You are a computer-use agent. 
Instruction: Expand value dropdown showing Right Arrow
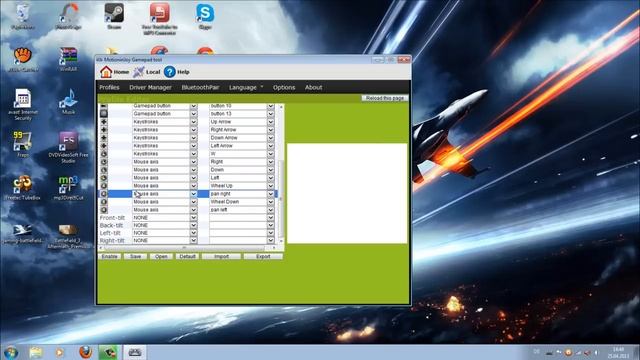point(271,130)
